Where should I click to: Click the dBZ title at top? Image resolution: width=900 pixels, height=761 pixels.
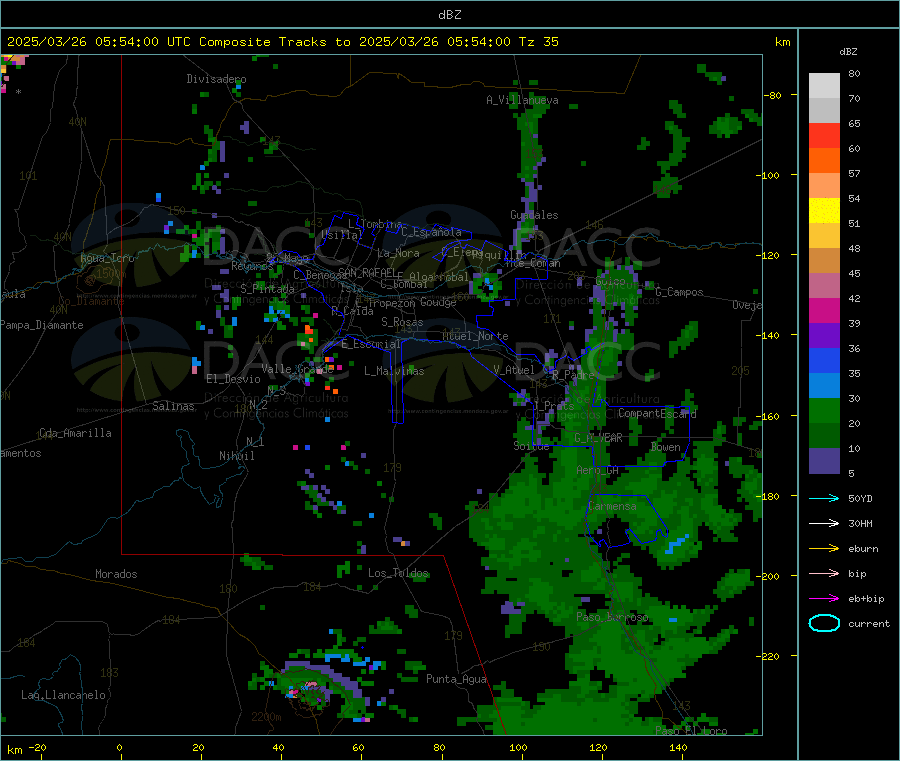[449, 15]
